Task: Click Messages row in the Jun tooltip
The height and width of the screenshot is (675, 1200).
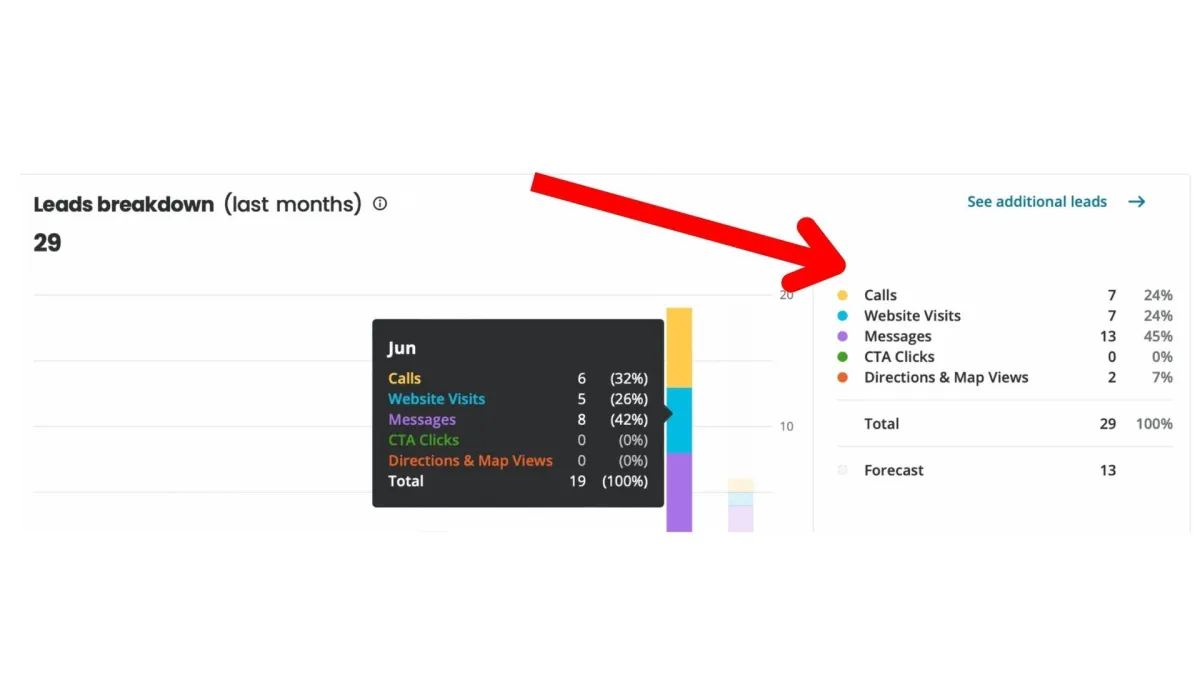Action: point(518,420)
